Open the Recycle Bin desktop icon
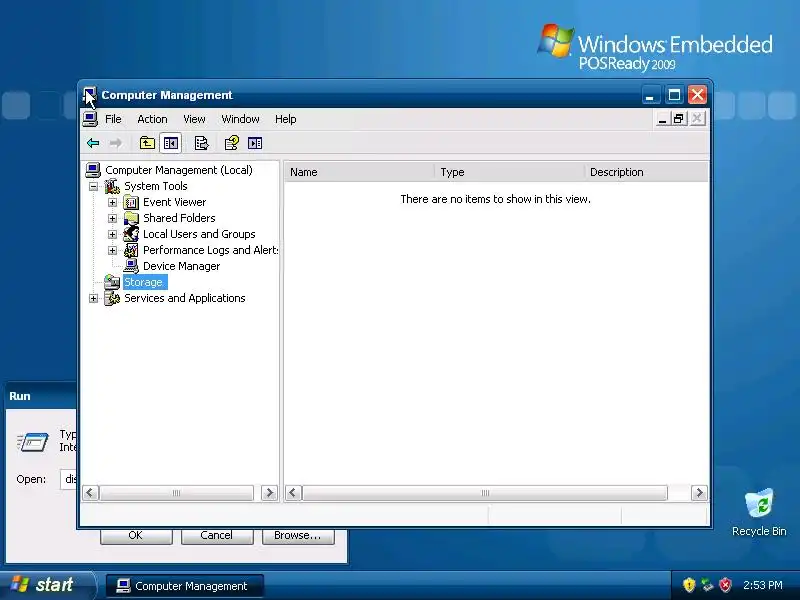 759,504
